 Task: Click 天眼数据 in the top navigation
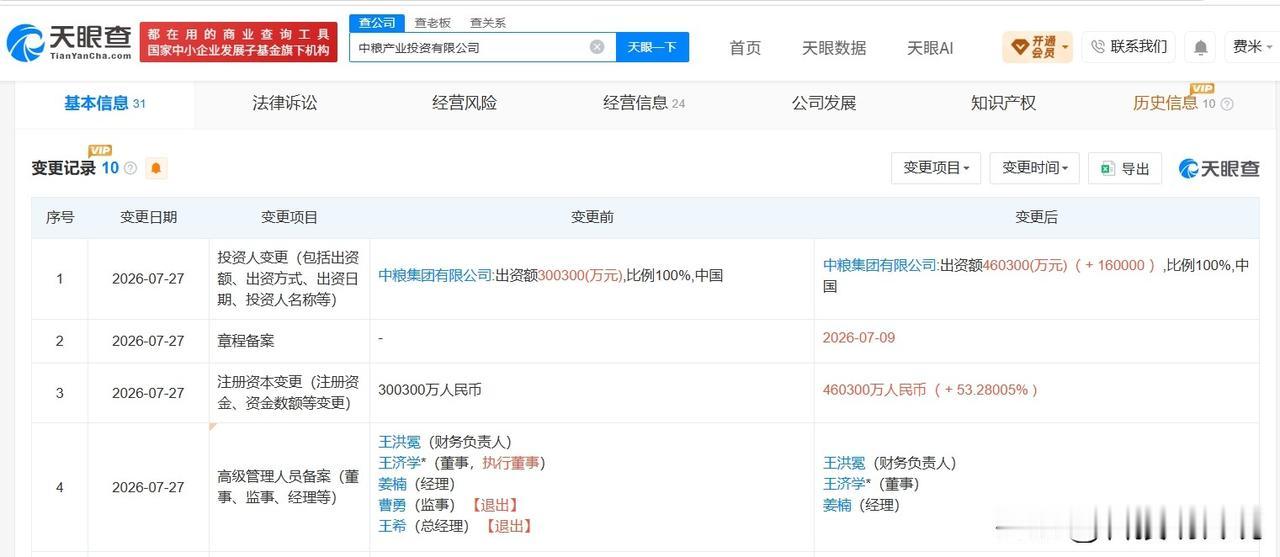coord(834,48)
